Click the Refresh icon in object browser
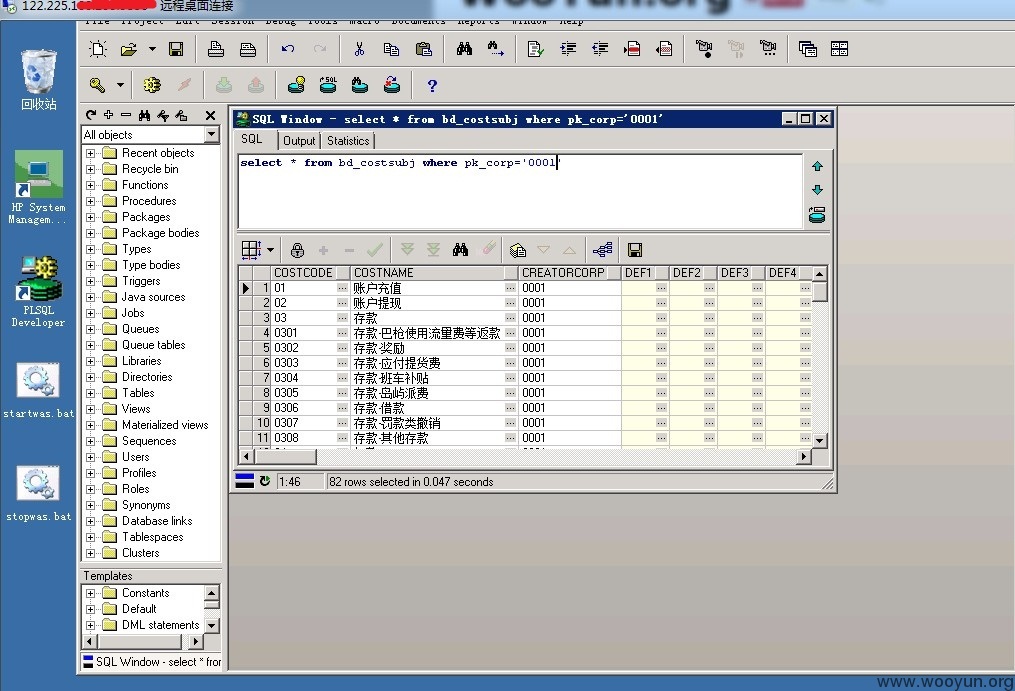The height and width of the screenshot is (691, 1015). [91, 115]
